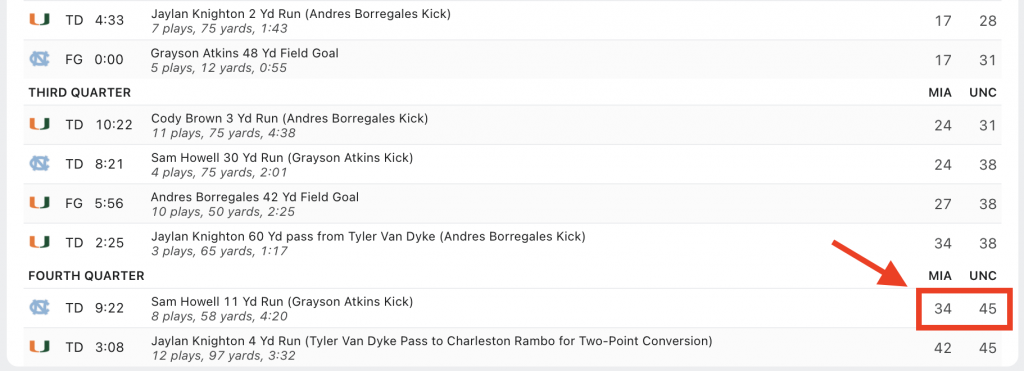Image resolution: width=1024 pixels, height=371 pixels.
Task: Click the 42 MIA score in last row
Action: coord(942,347)
